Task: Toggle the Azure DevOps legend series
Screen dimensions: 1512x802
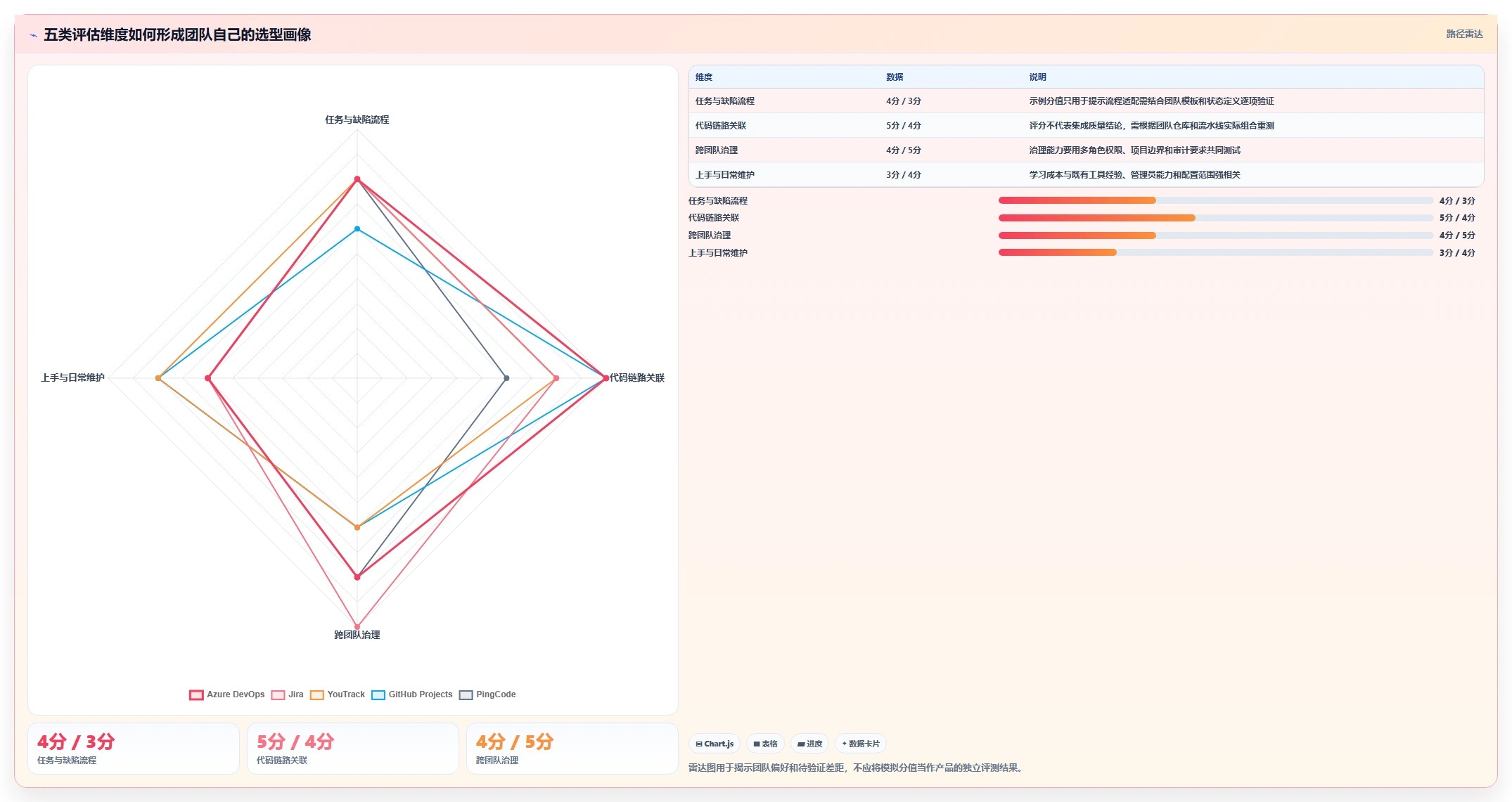Action: tap(227, 694)
